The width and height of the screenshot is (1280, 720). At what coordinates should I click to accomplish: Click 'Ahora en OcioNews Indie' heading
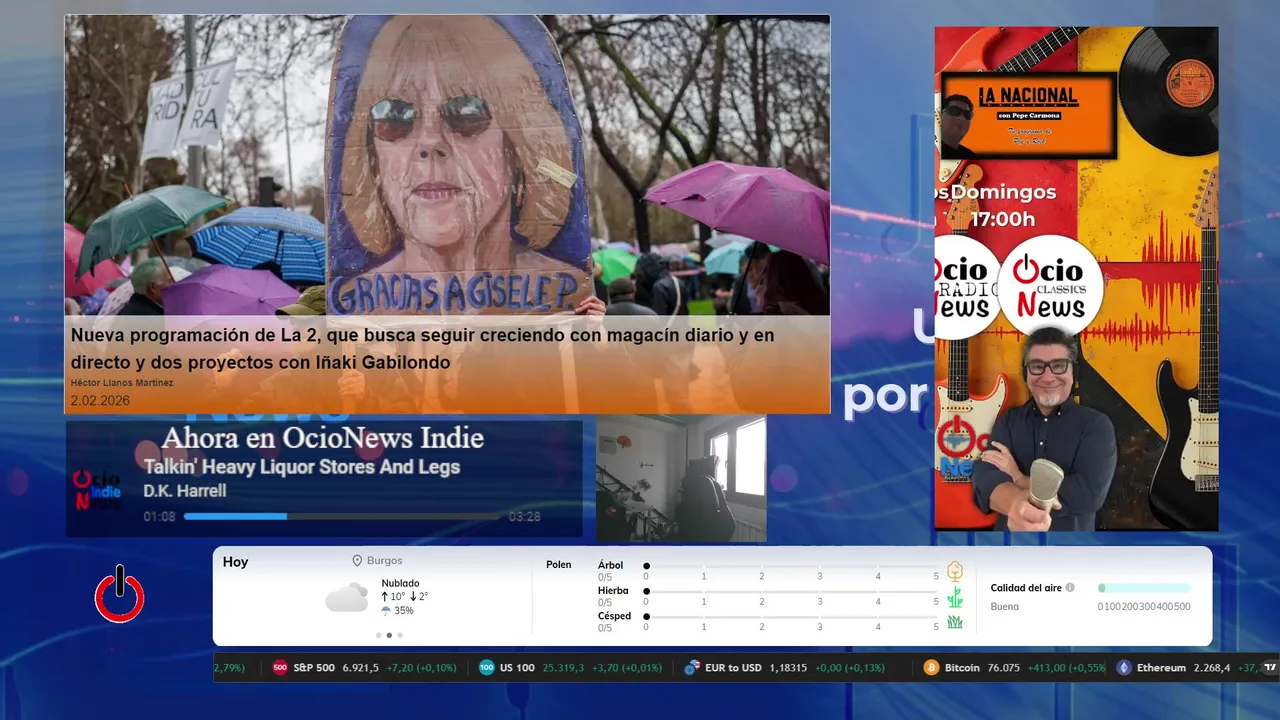(323, 438)
